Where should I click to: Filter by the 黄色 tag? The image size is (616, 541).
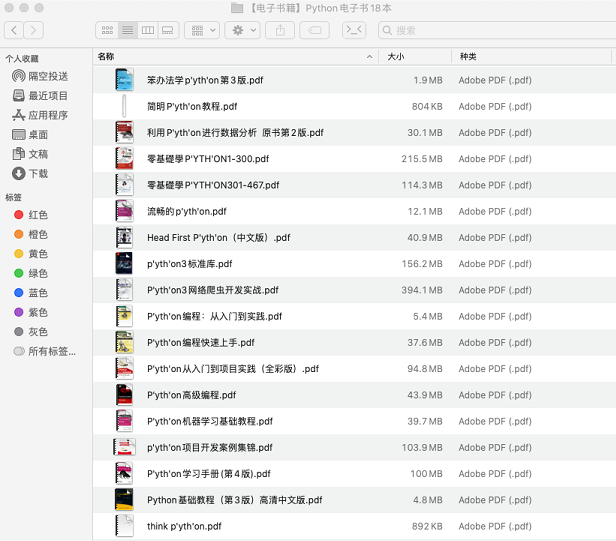click(x=31, y=253)
